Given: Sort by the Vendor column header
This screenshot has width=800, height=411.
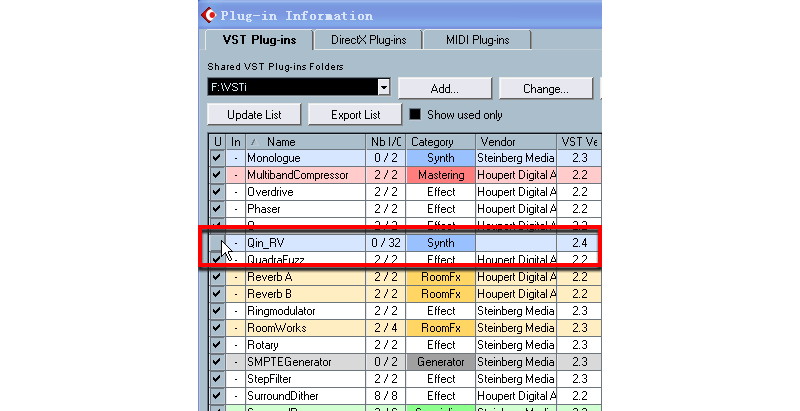Looking at the screenshot, I should click(516, 142).
